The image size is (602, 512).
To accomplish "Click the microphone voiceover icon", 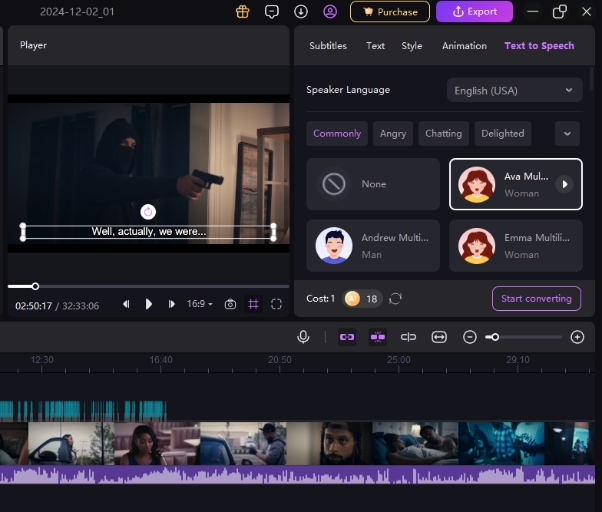I will 303,337.
